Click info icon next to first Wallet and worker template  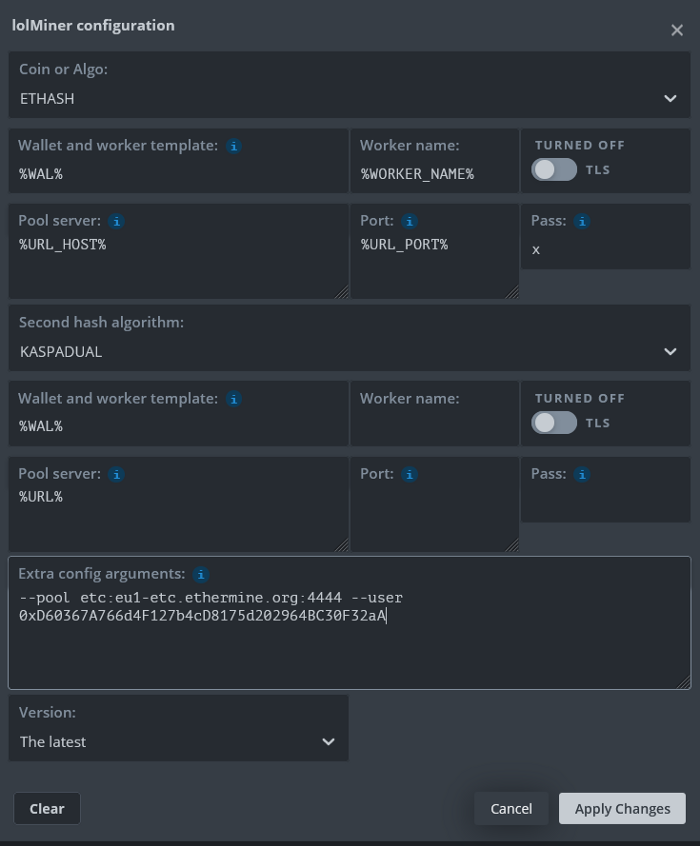pos(233,146)
